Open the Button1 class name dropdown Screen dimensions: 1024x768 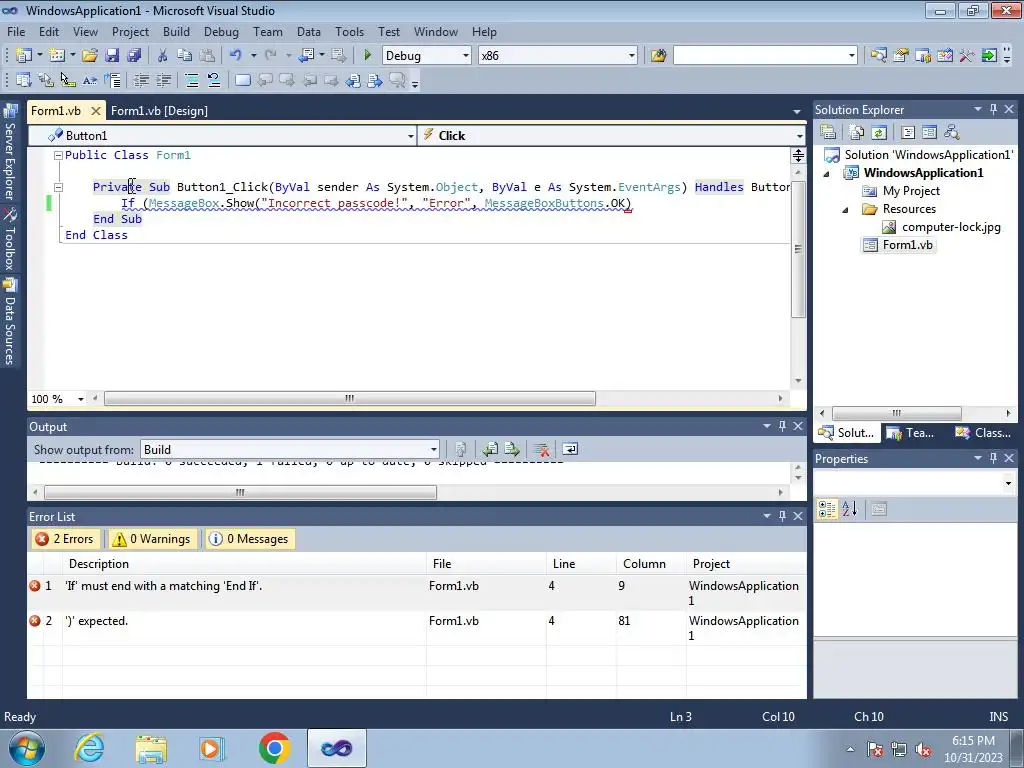point(411,136)
